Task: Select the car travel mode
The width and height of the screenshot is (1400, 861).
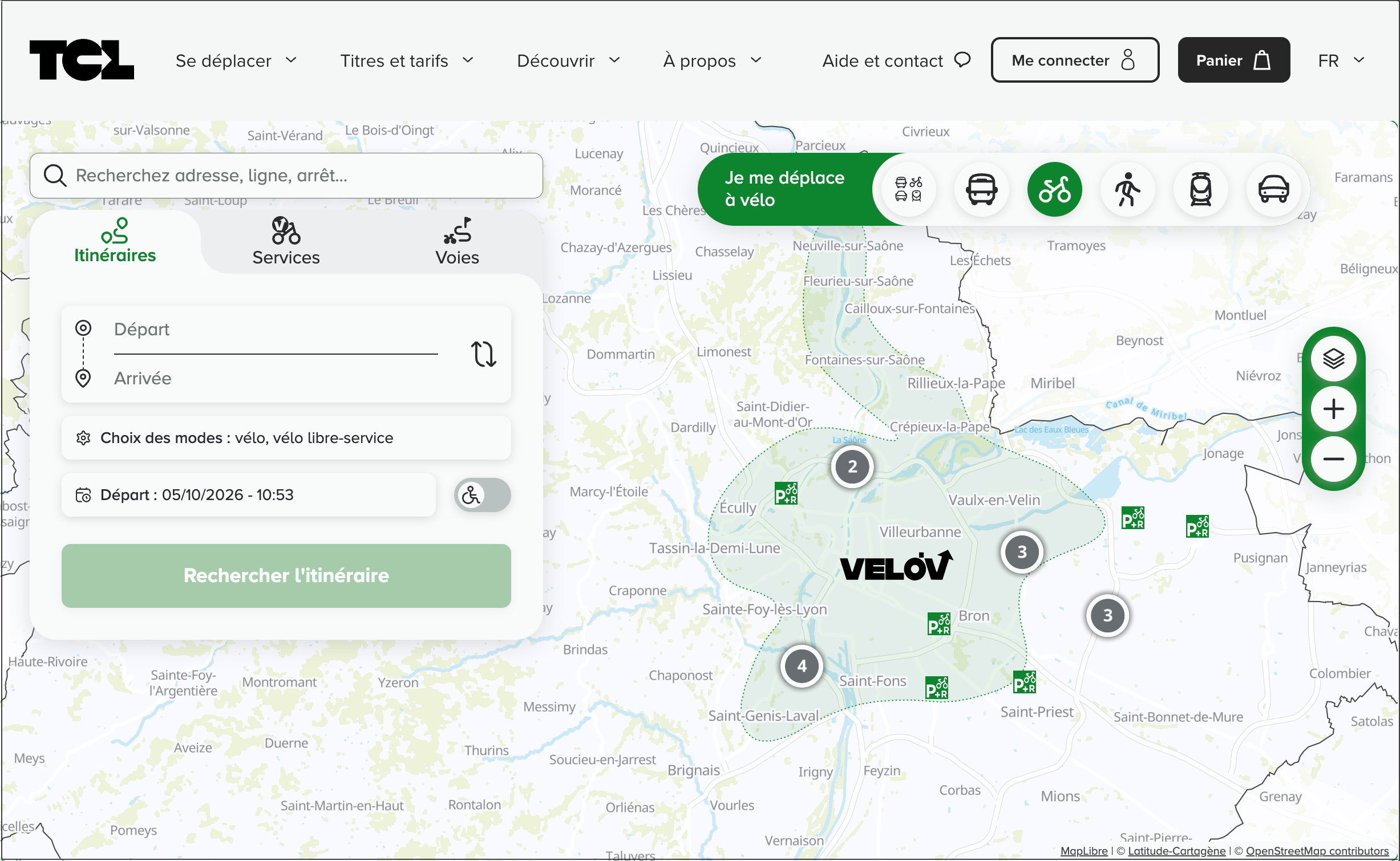Action: tap(1273, 189)
